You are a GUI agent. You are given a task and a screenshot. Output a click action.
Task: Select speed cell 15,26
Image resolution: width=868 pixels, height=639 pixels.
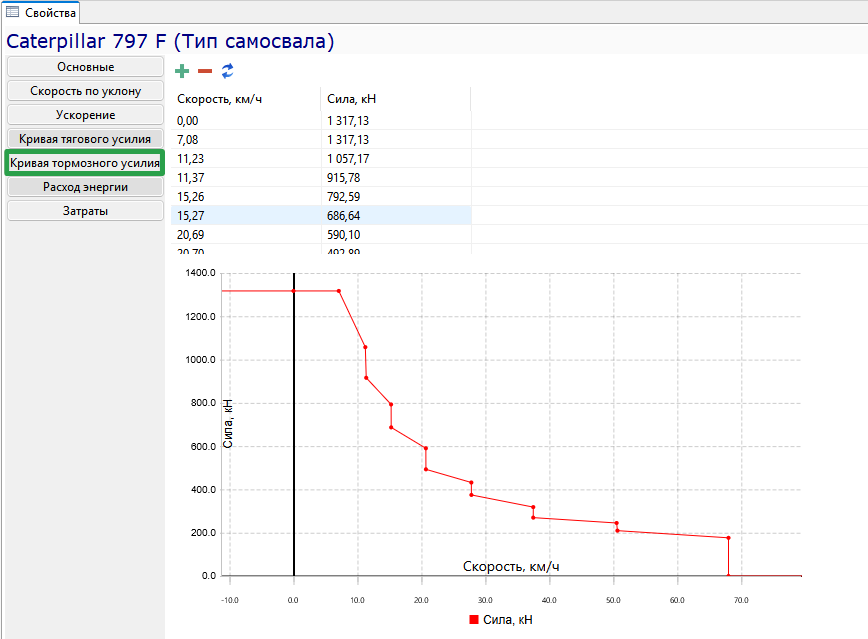click(246, 197)
